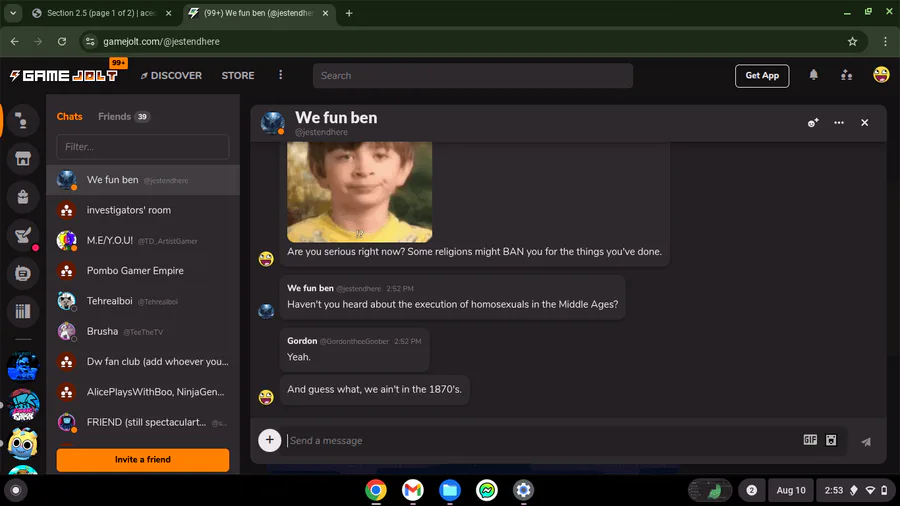Open the We fun ben chat row
900x506 pixels.
click(143, 180)
